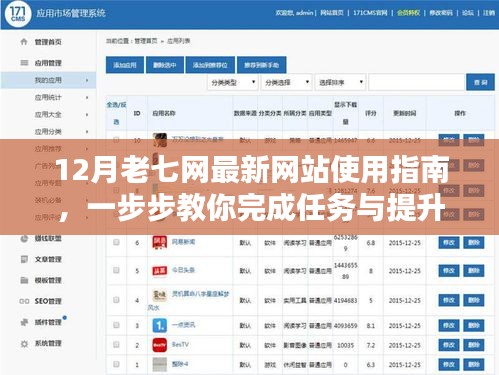499x375 pixels.
Task: Click the 赚钱联盟 sidebar icon
Action: 24,239
